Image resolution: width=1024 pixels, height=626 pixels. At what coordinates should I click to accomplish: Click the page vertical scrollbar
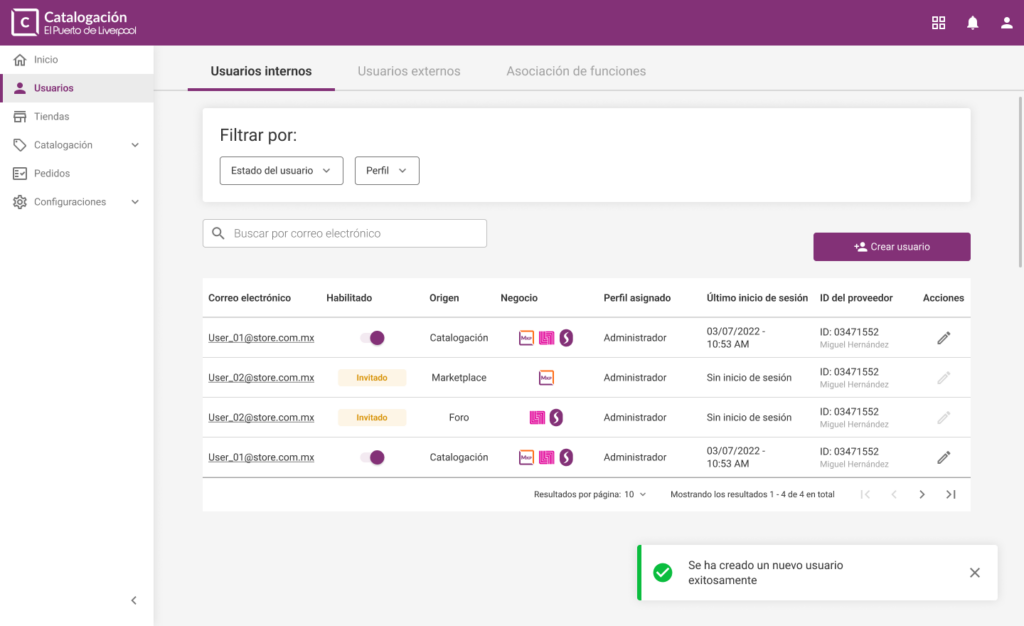click(1020, 181)
